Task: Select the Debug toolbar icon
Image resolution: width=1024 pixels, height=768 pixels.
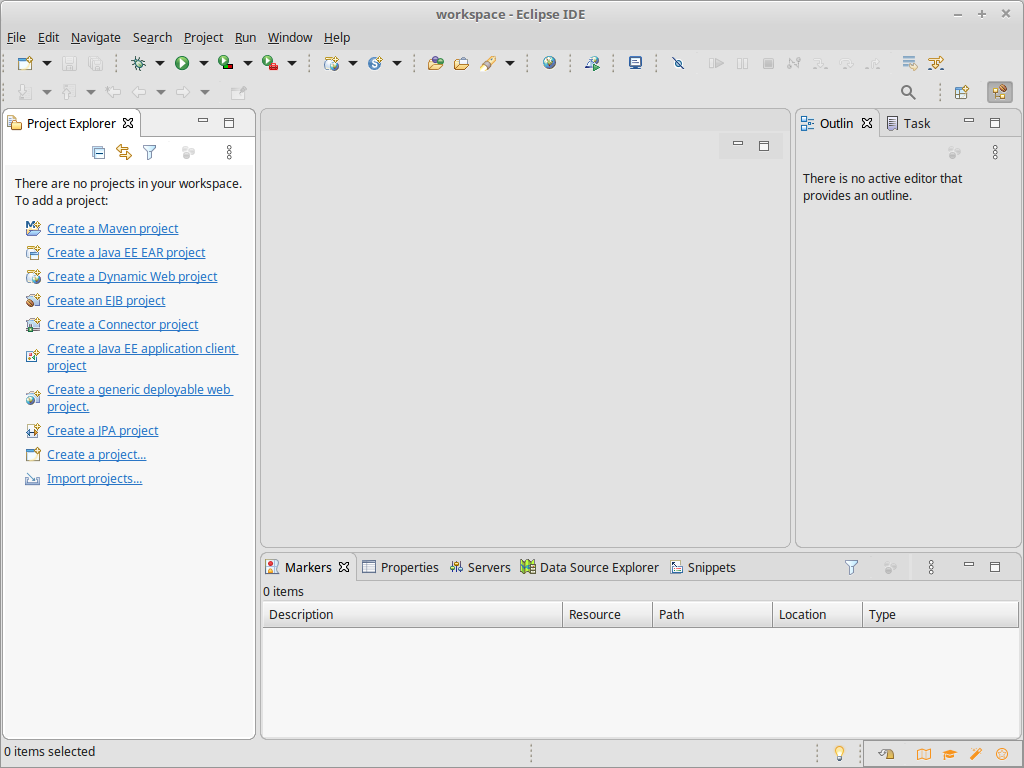Action: pyautogui.click(x=140, y=62)
